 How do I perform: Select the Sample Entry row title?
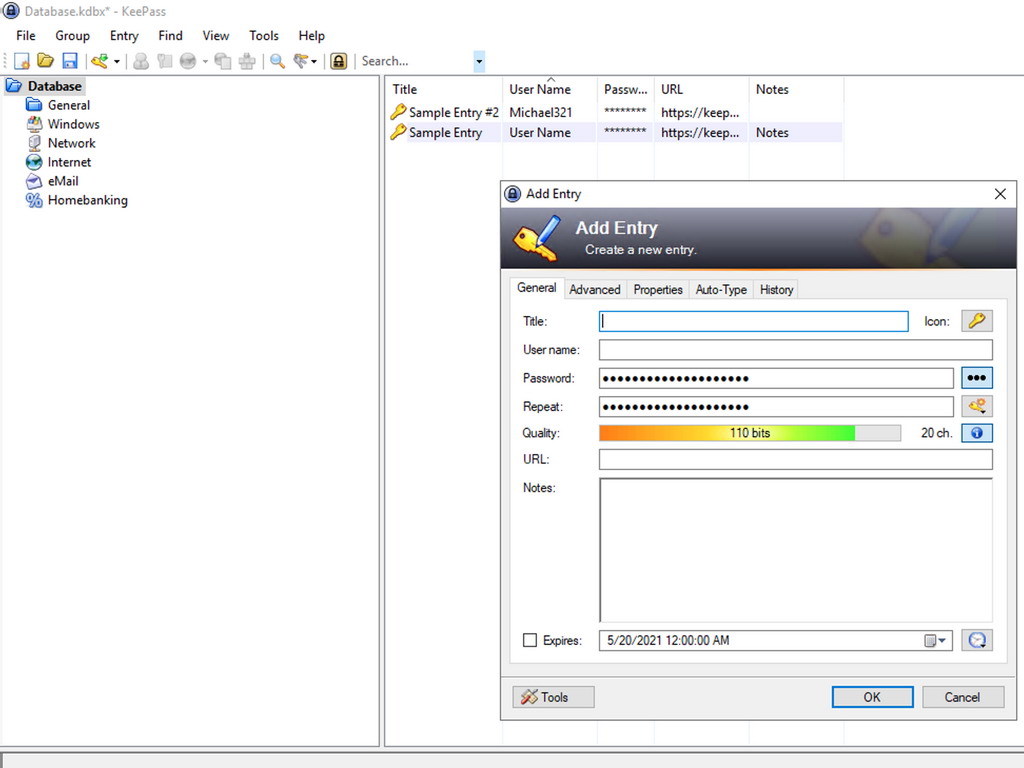445,133
